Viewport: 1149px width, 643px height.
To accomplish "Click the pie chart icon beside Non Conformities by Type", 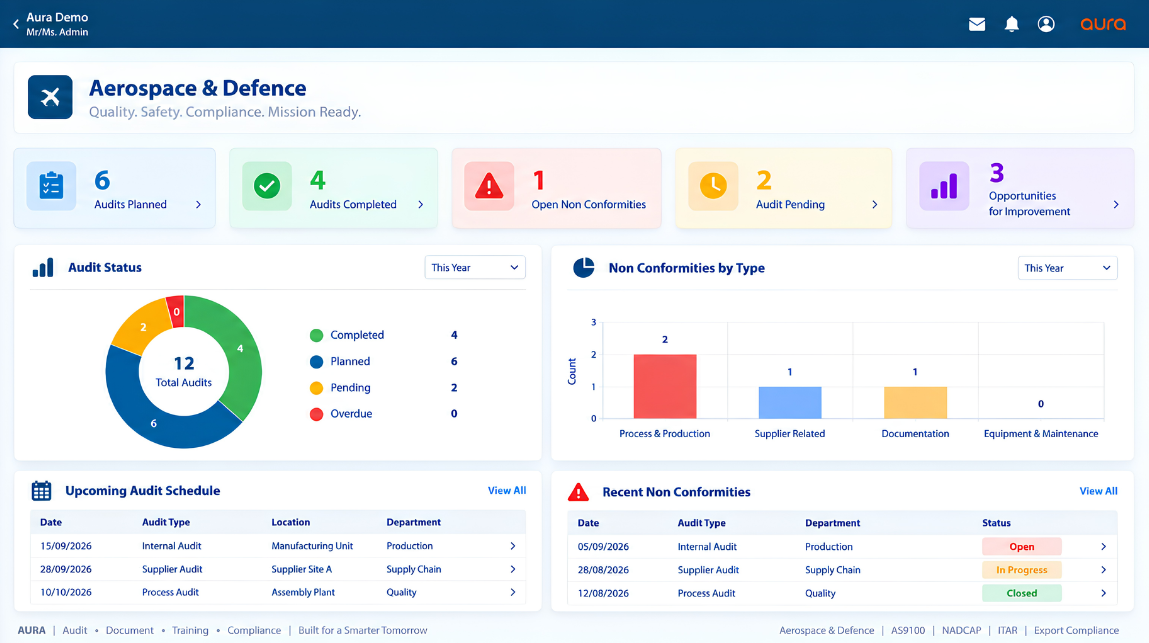I will [584, 268].
